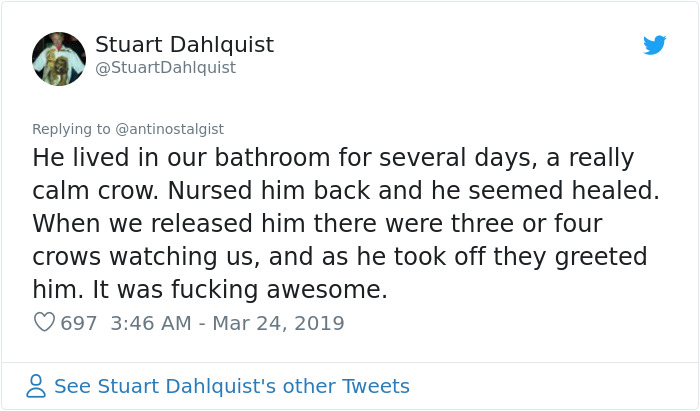The image size is (700, 411).
Task: See Stuart Dahlquist's other Tweets
Action: [231, 386]
